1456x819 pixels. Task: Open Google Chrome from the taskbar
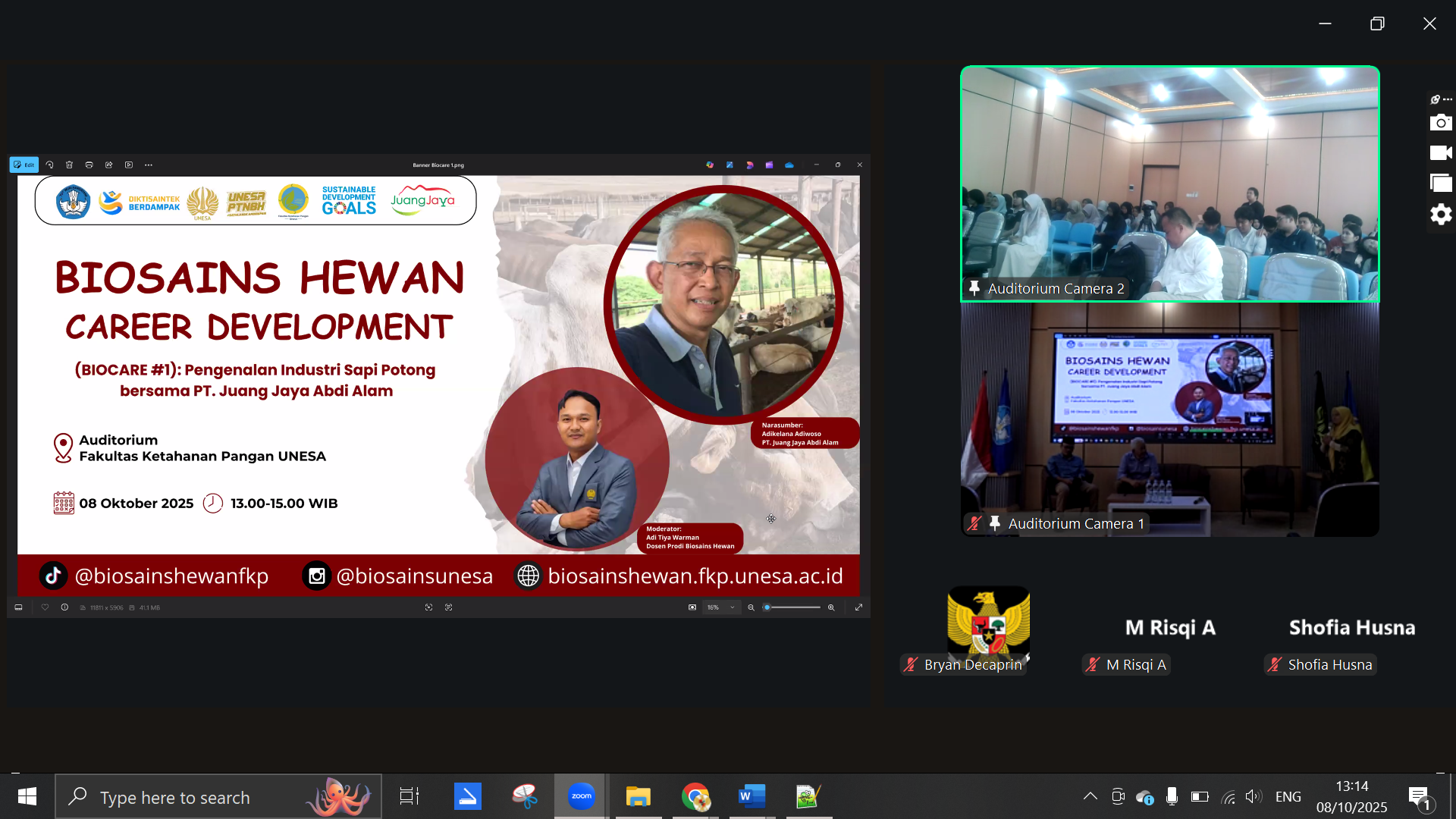pos(695,796)
